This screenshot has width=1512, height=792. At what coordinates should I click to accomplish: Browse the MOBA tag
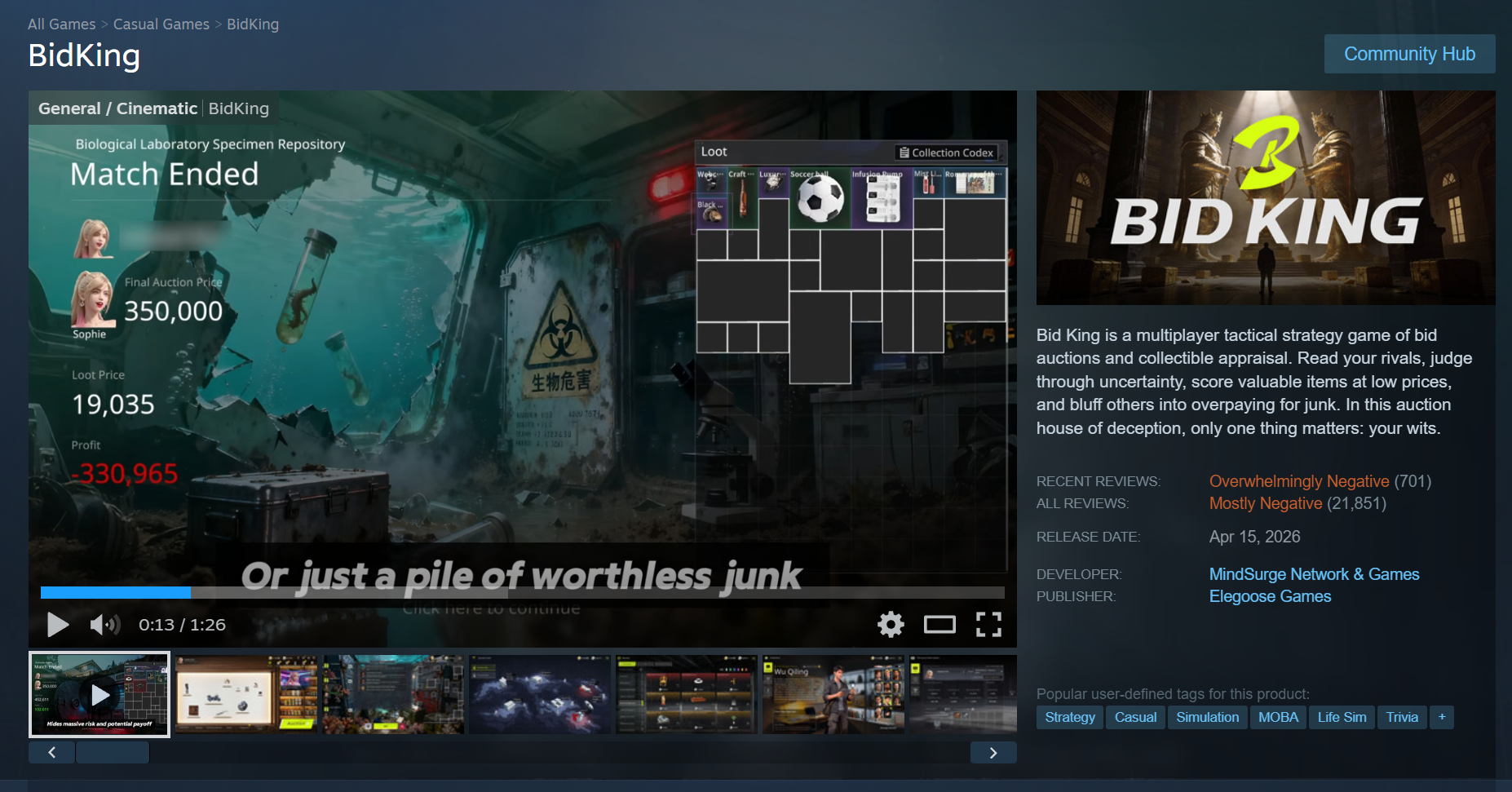(x=1278, y=717)
